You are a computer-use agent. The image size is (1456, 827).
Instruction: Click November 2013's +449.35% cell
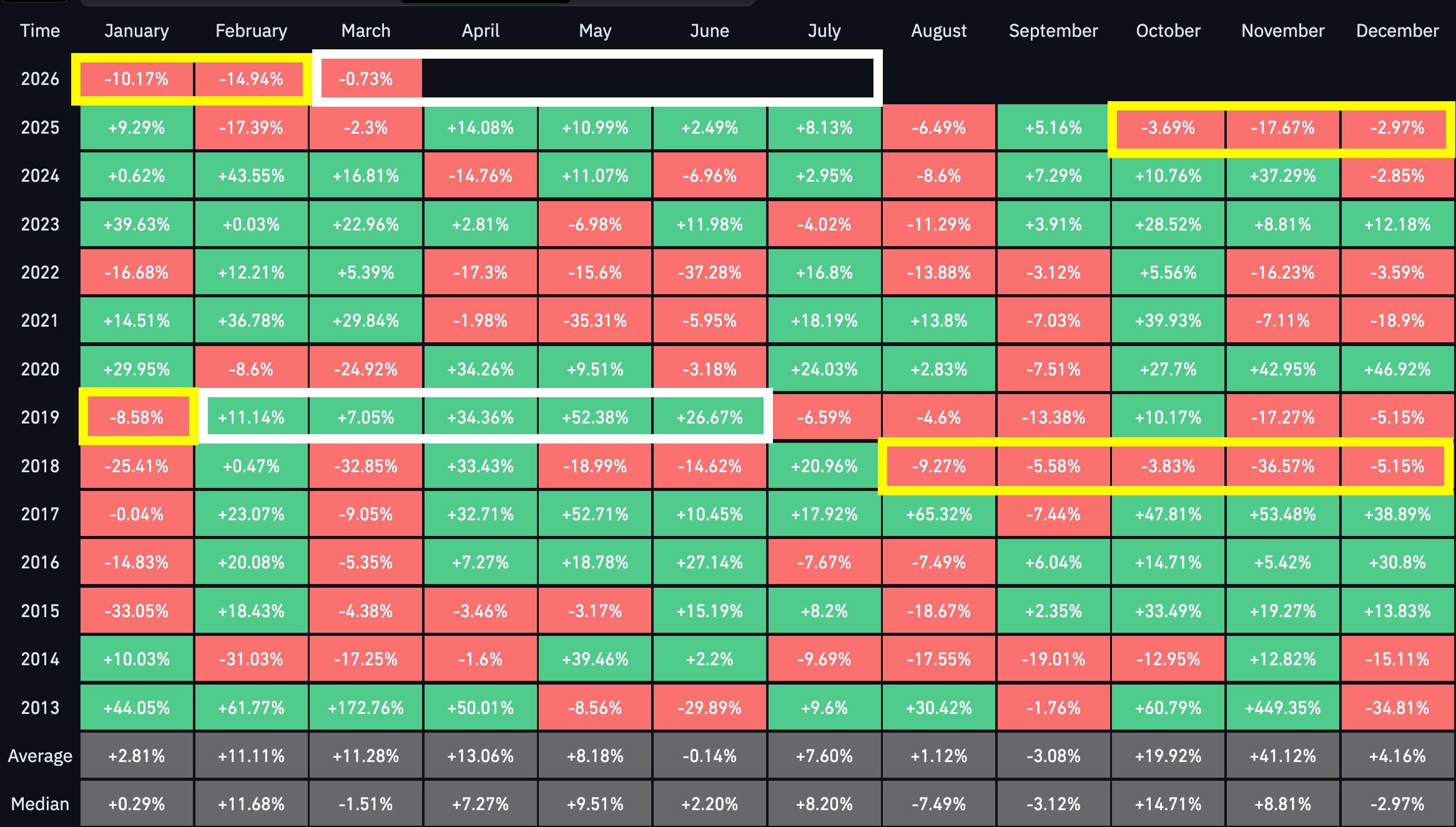(x=1282, y=708)
